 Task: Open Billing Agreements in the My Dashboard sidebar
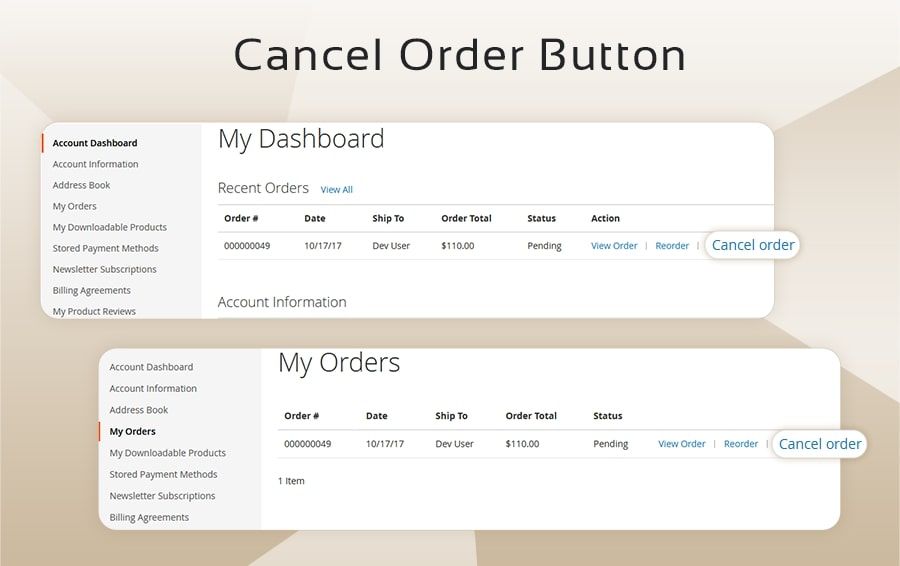(92, 290)
